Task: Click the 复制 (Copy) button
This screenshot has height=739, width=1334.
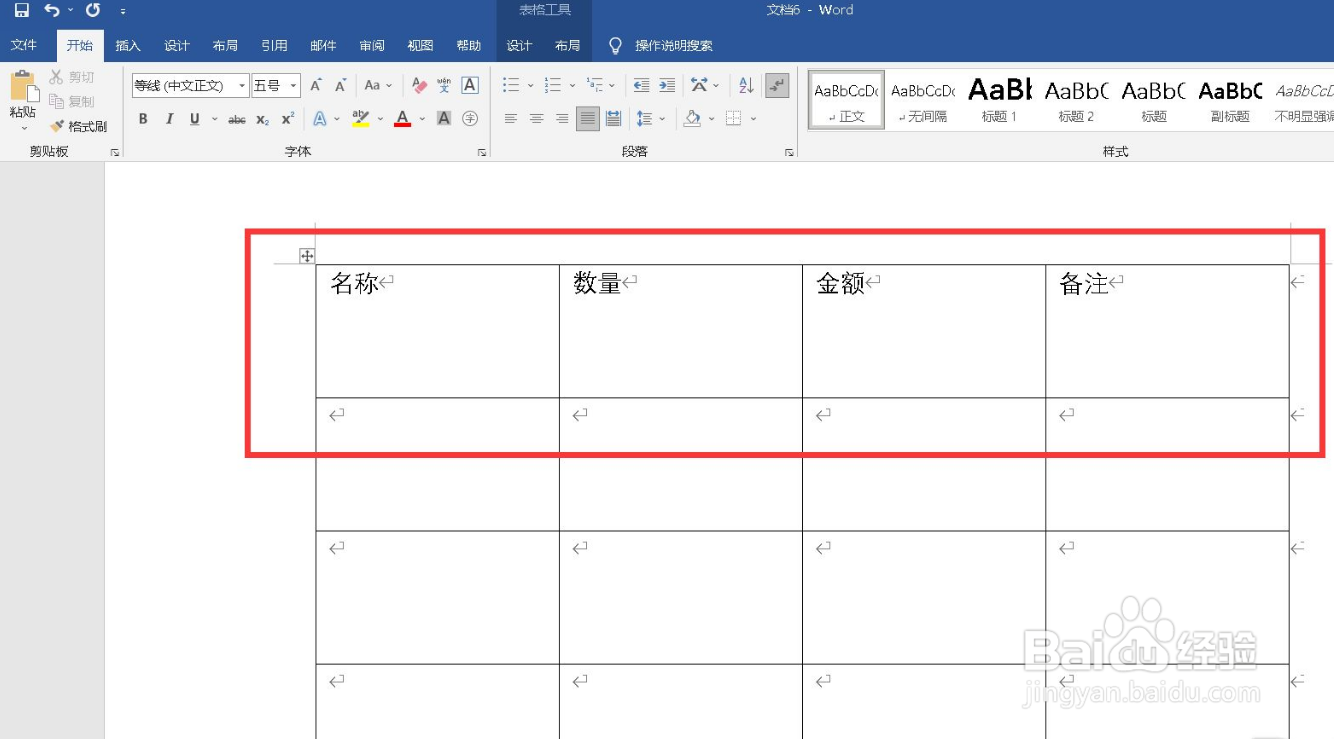Action: pyautogui.click(x=72, y=101)
